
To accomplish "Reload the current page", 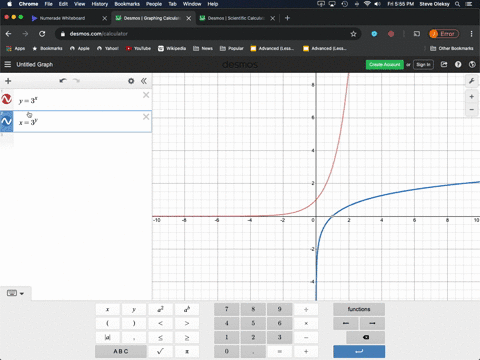I will (42, 34).
